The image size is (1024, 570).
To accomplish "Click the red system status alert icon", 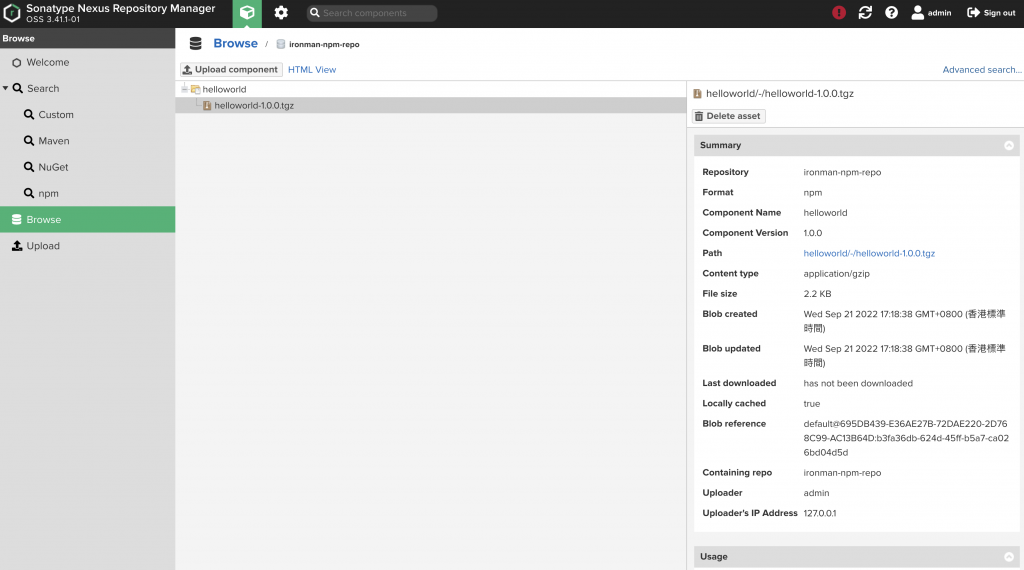I will 839,12.
